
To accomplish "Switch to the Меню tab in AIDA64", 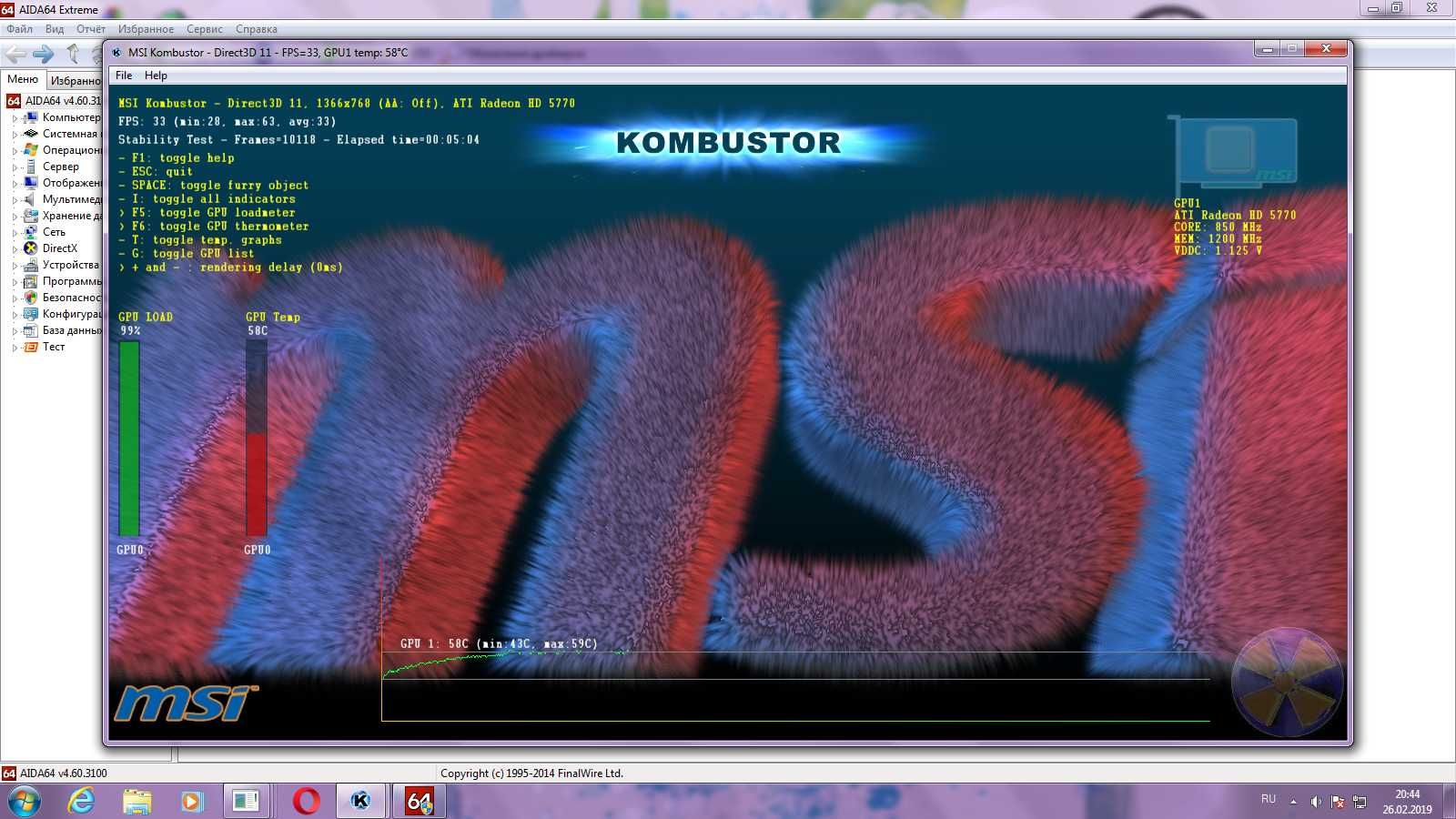I will pos(23,79).
